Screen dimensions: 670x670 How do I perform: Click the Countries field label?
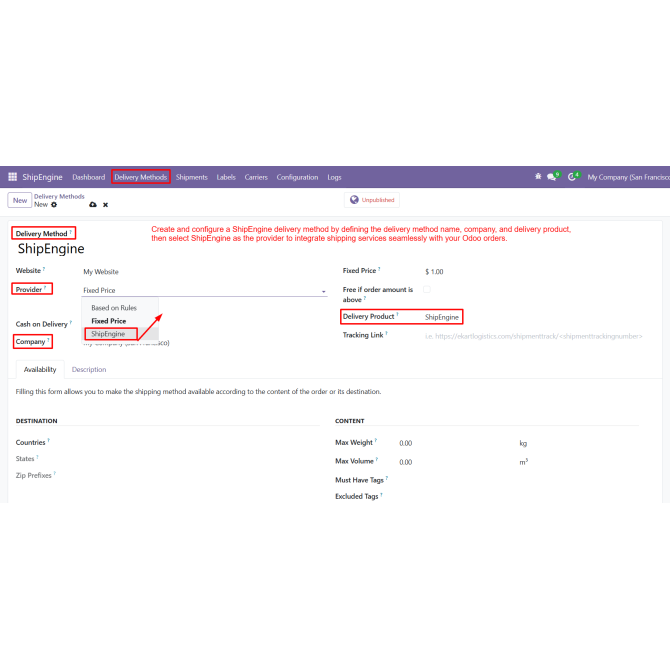pyautogui.click(x=30, y=442)
